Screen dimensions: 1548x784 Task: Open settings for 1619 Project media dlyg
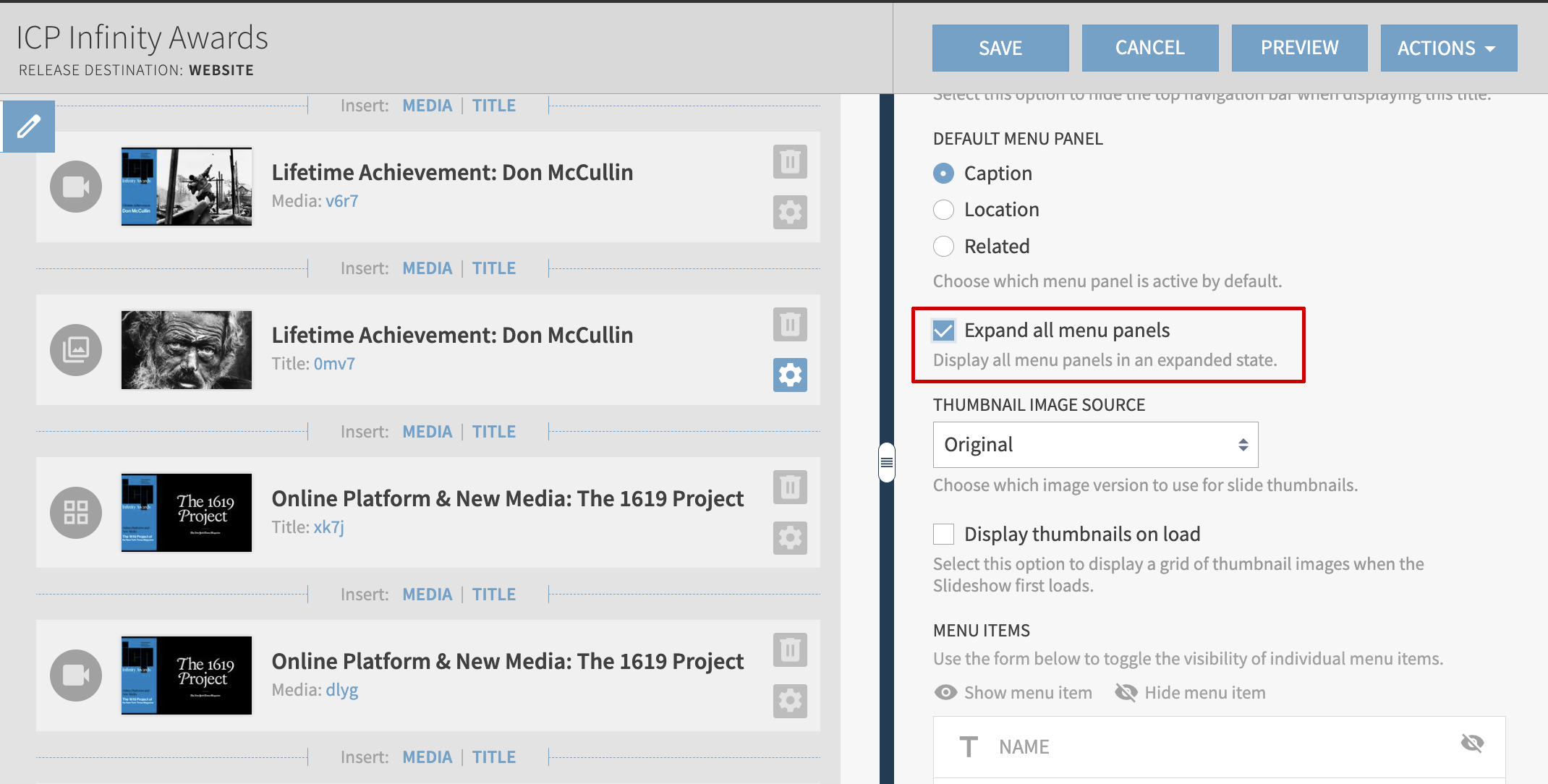tap(790, 701)
